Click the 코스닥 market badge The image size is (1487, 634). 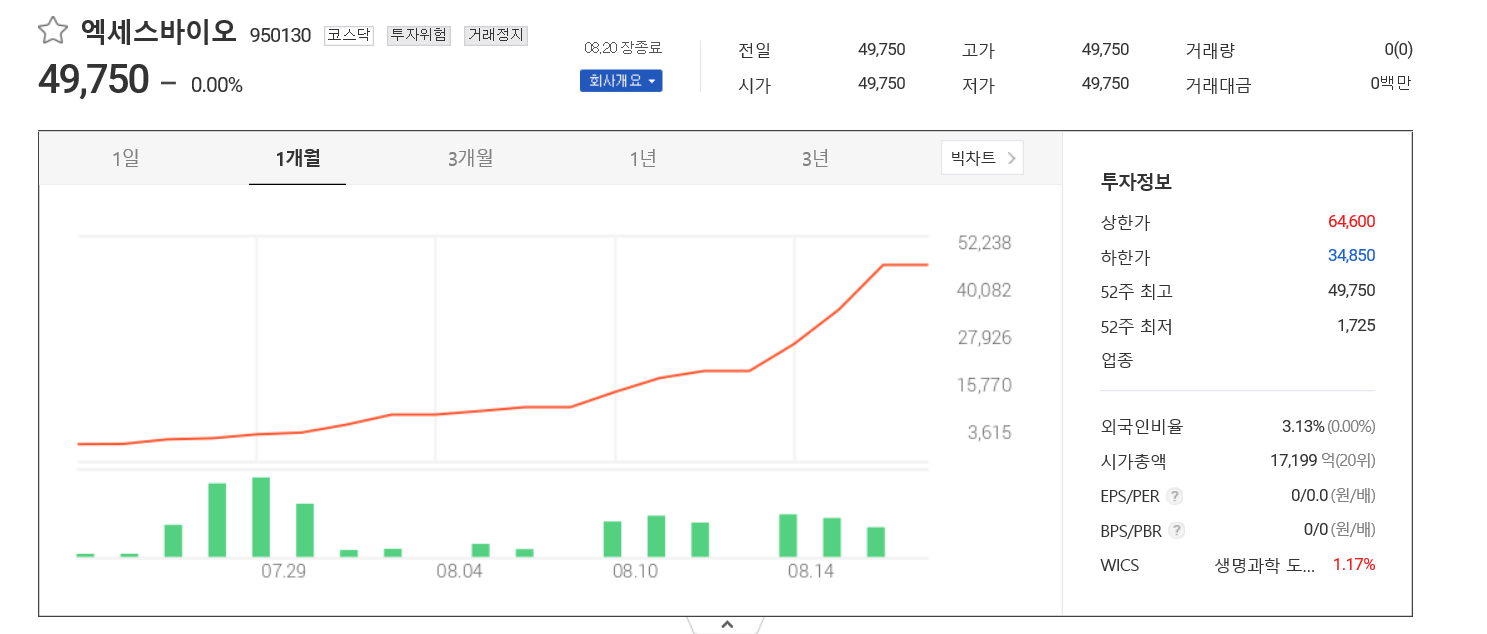[x=349, y=35]
